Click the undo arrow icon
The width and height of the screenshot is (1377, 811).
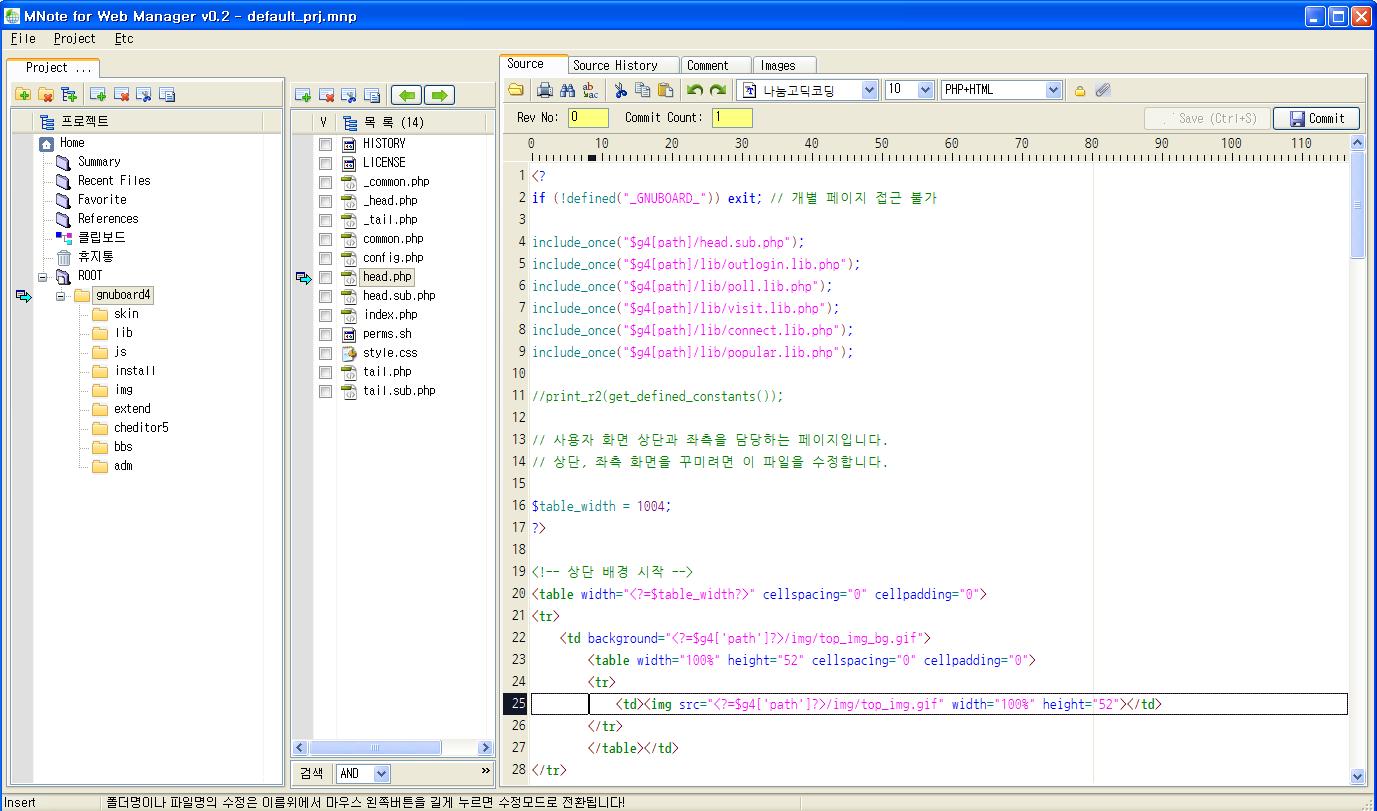coord(695,90)
